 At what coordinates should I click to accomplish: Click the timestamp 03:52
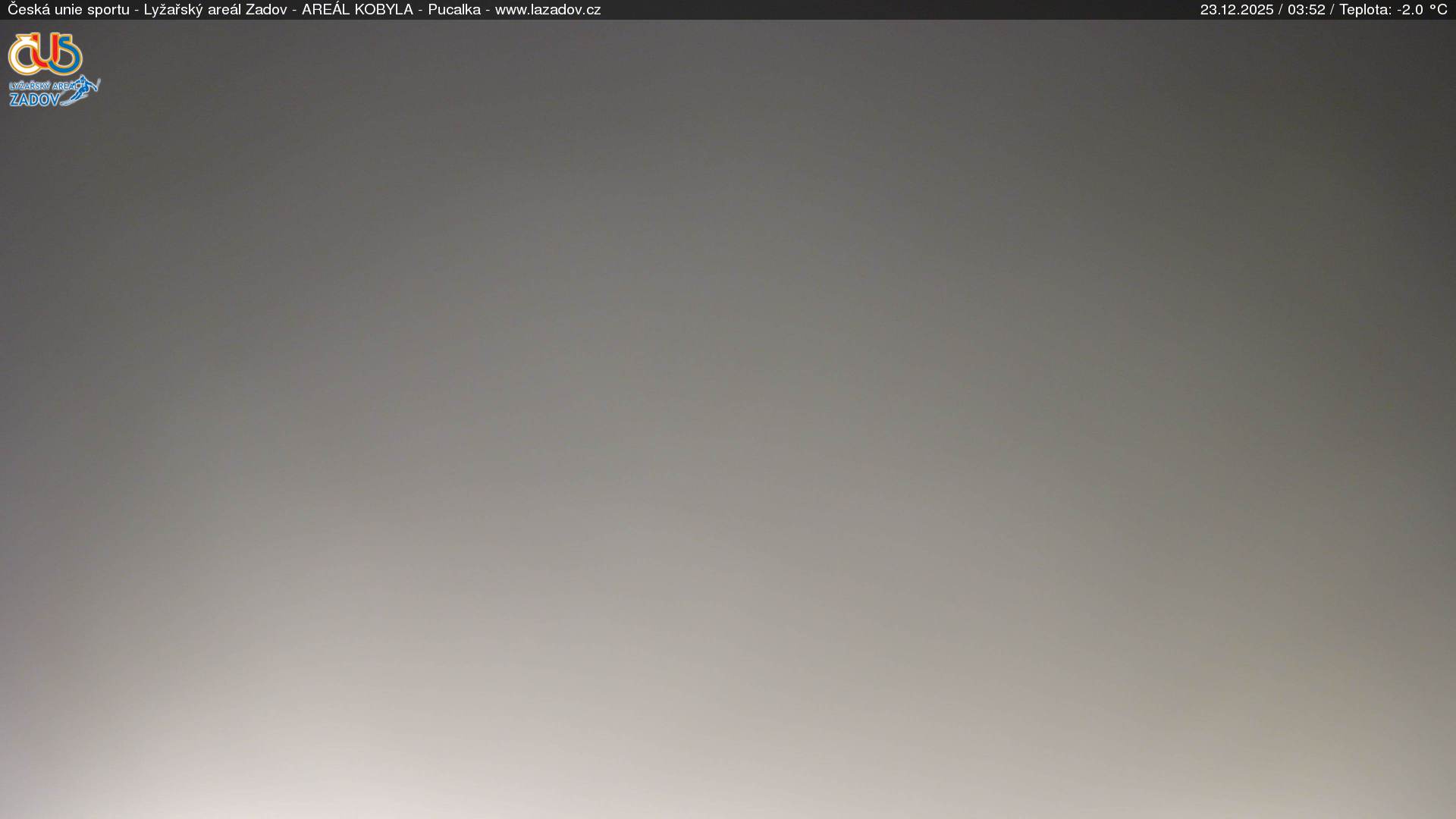(x=1306, y=10)
